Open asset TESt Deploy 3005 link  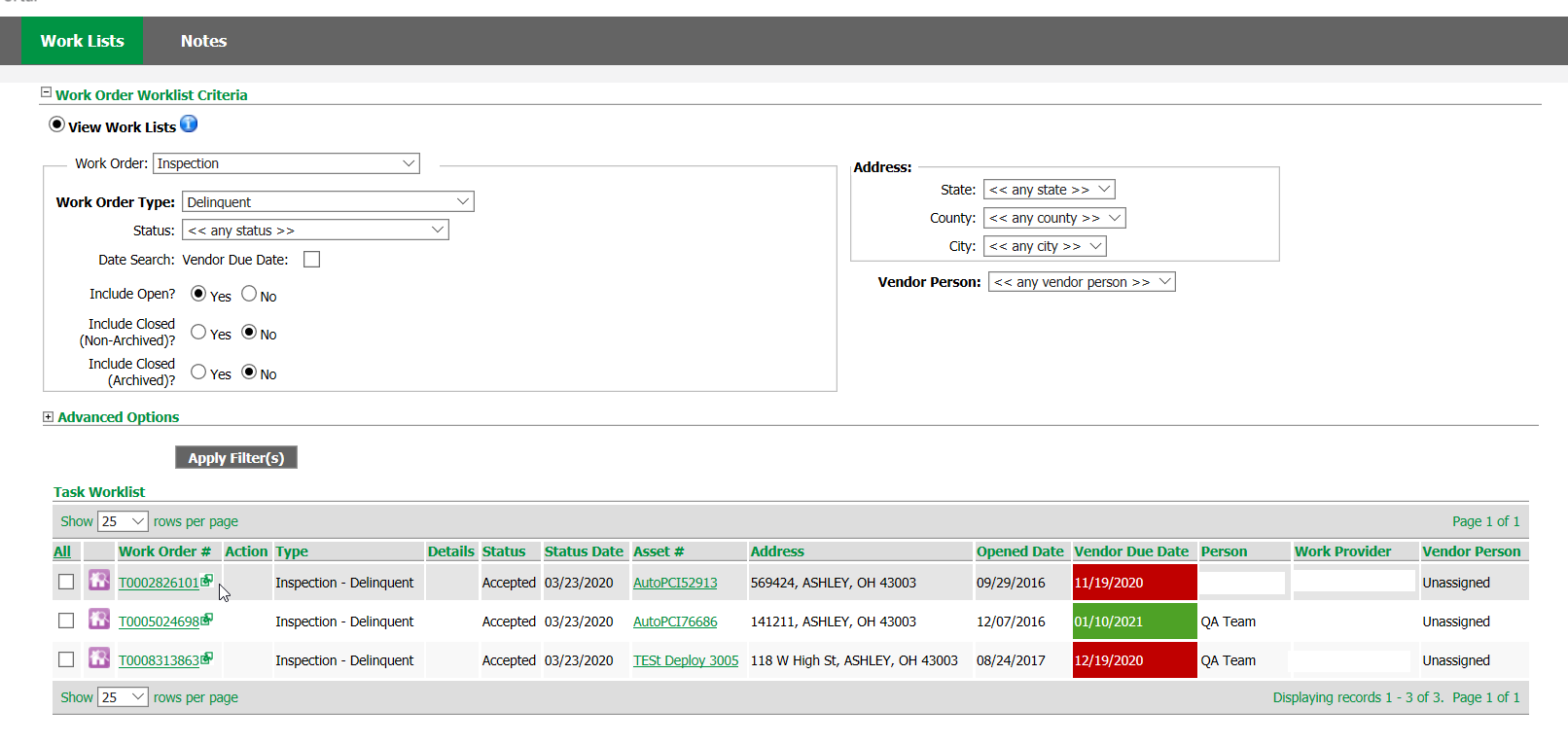click(686, 660)
